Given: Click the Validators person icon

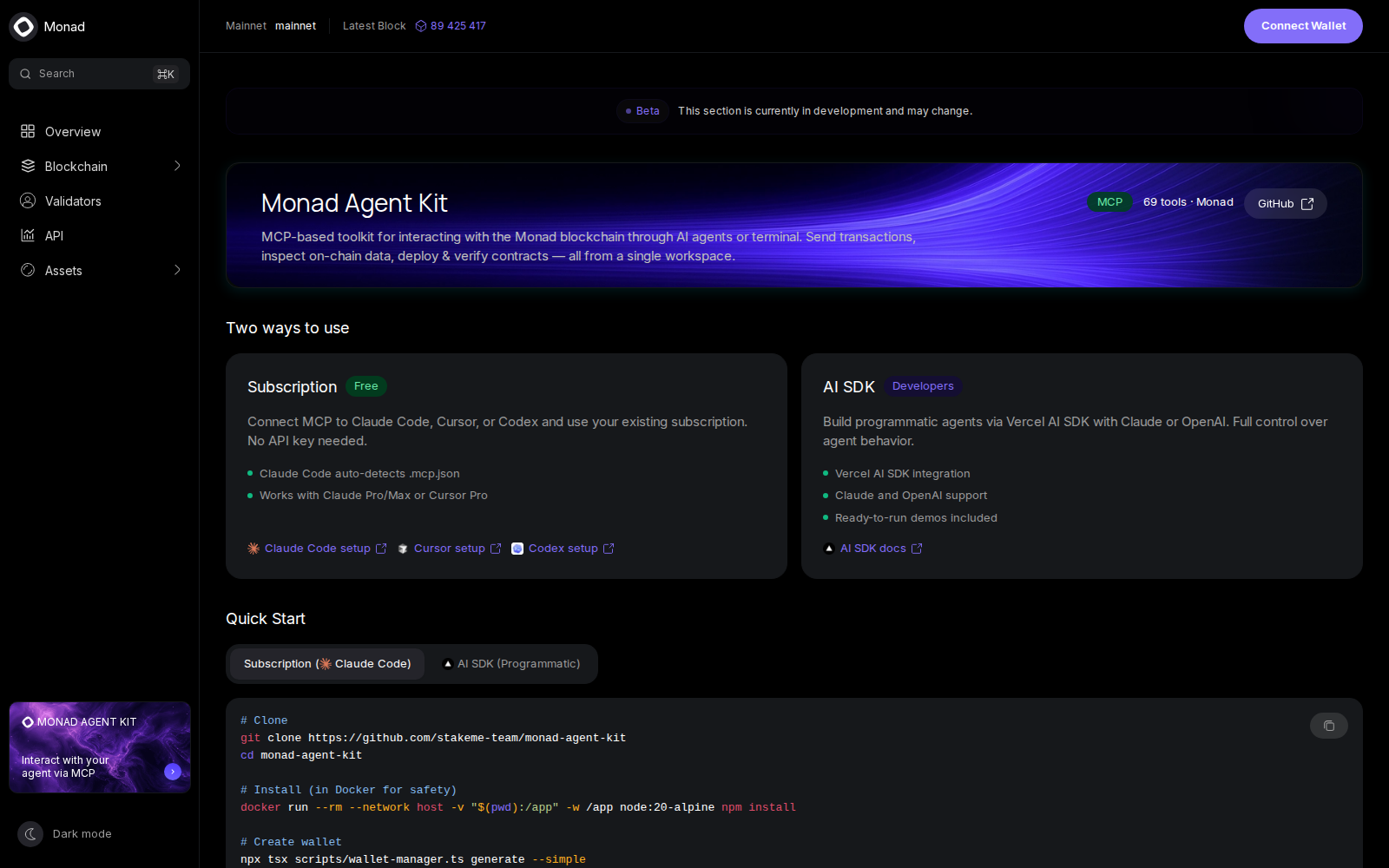Looking at the screenshot, I should click(x=28, y=201).
